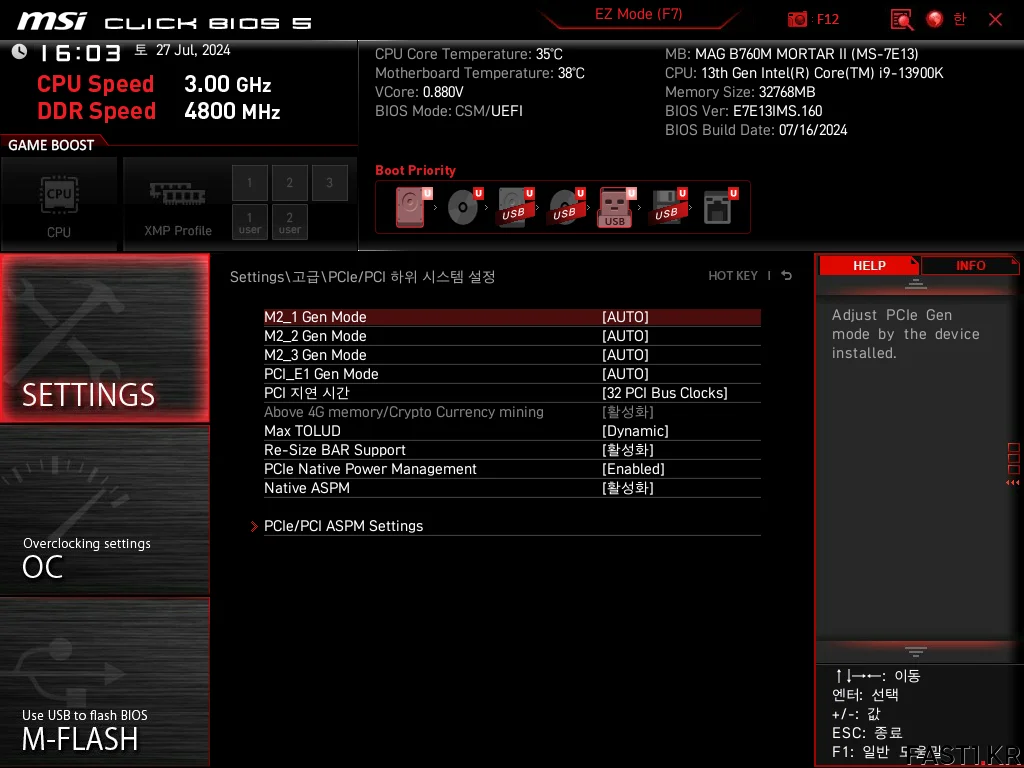Open M2_1 Gen Mode AUTO value
1024x768 pixels.
click(x=625, y=317)
